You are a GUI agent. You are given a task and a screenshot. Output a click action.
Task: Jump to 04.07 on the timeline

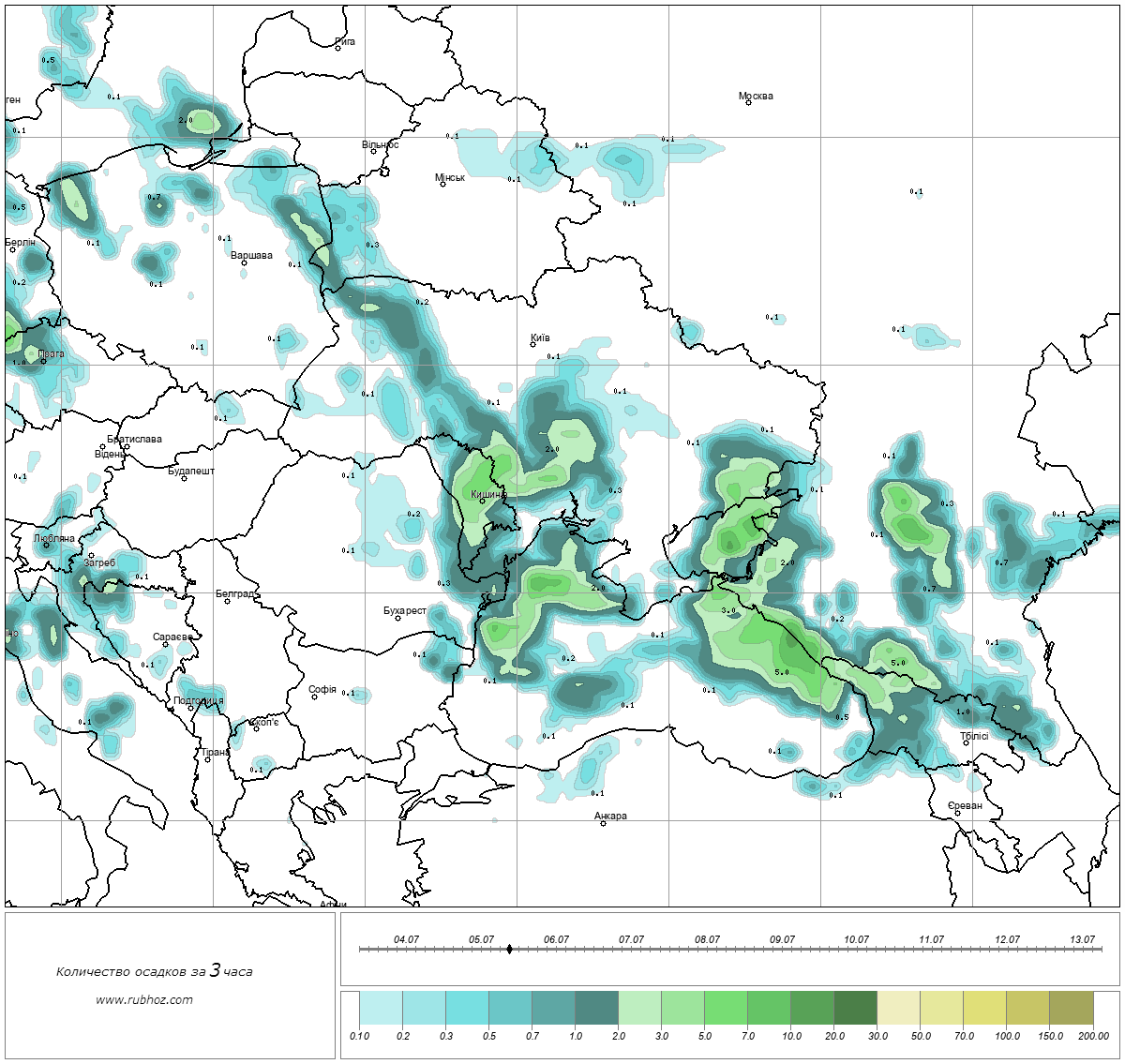click(x=406, y=939)
